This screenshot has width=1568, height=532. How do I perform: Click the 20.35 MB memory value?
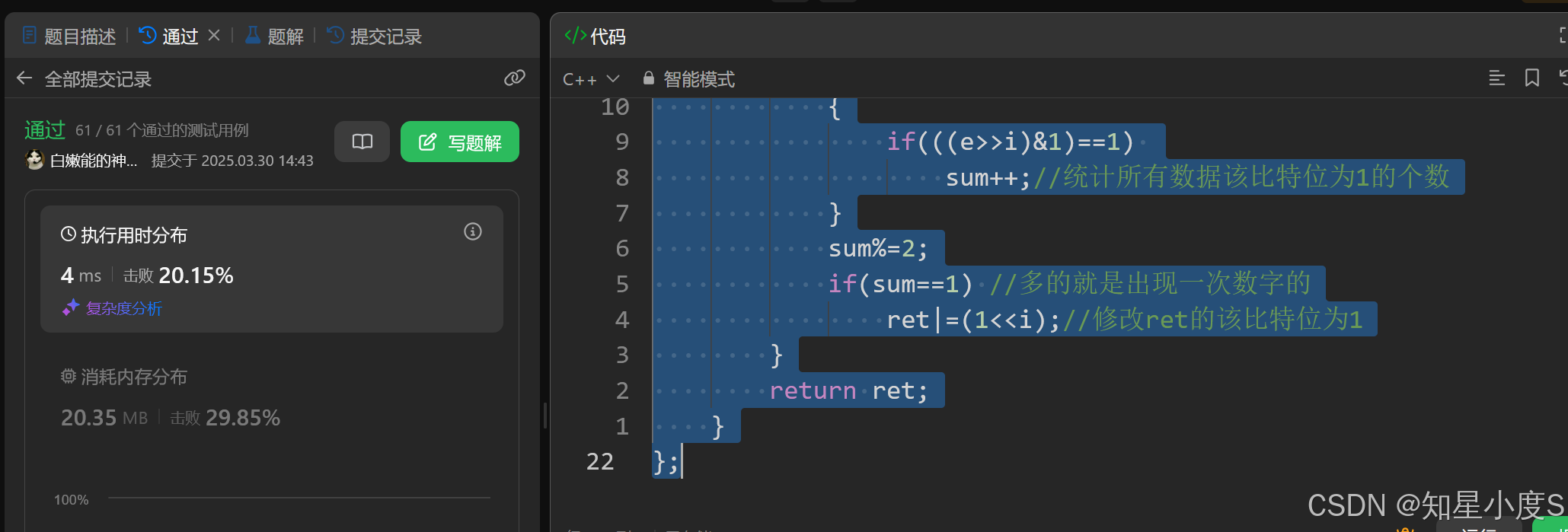coord(104,418)
